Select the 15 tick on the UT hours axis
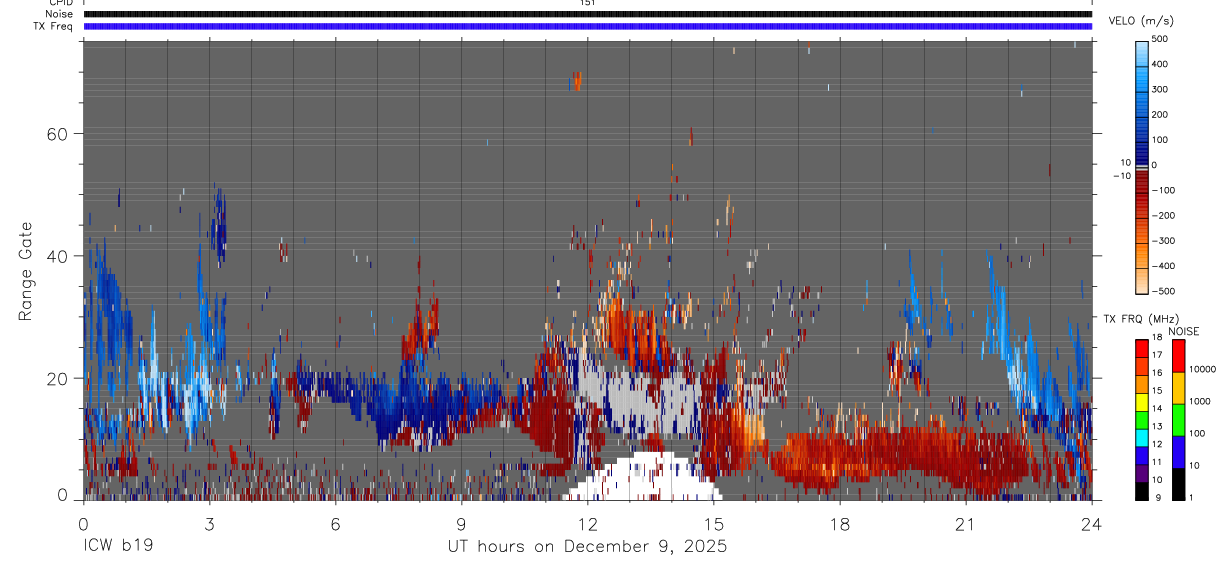 [714, 524]
